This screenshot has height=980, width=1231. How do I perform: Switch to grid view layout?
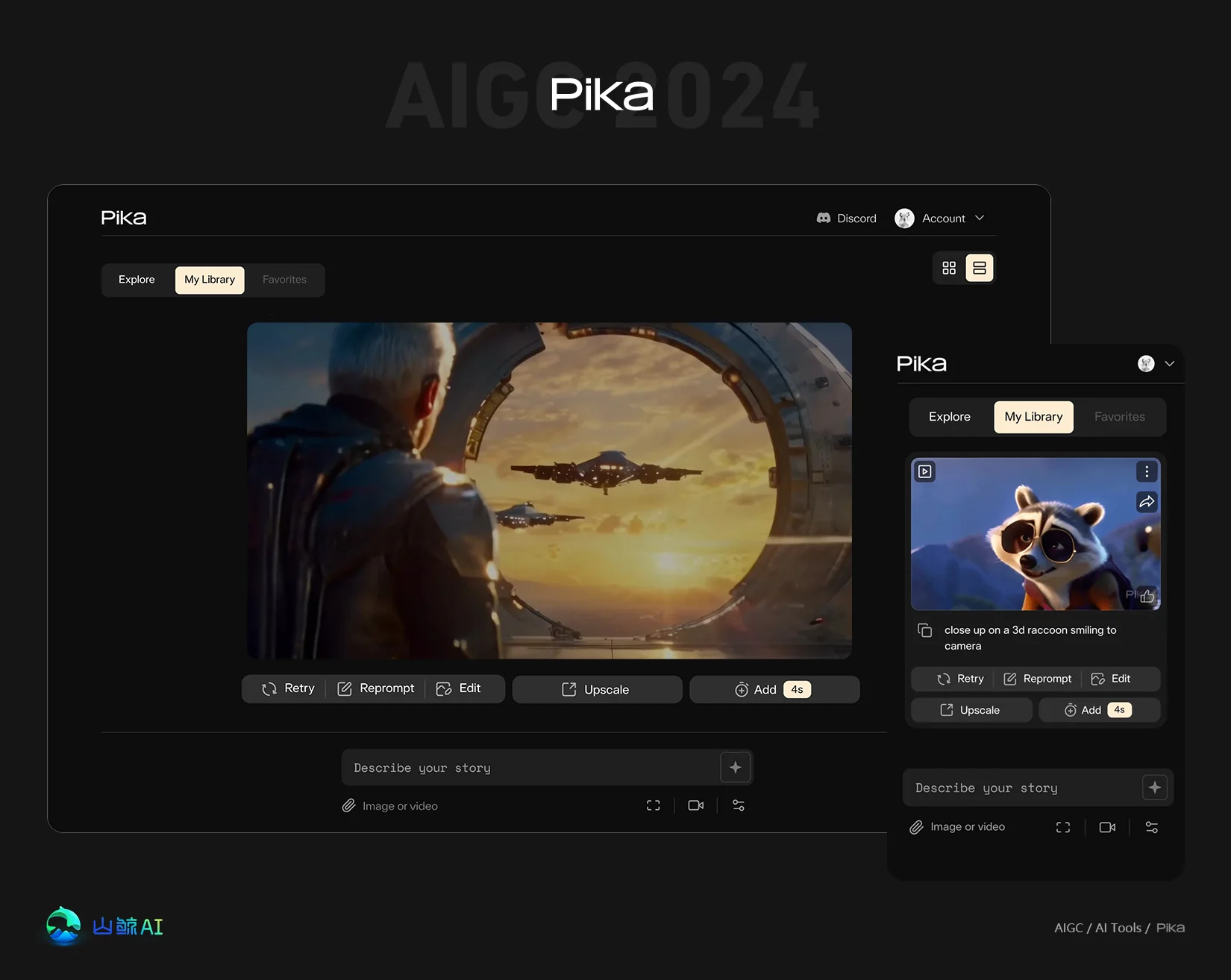949,268
